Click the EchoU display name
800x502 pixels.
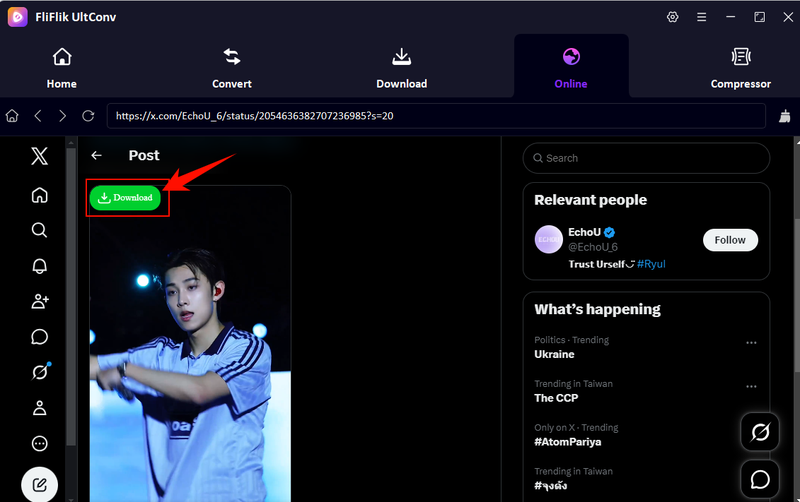click(x=584, y=232)
